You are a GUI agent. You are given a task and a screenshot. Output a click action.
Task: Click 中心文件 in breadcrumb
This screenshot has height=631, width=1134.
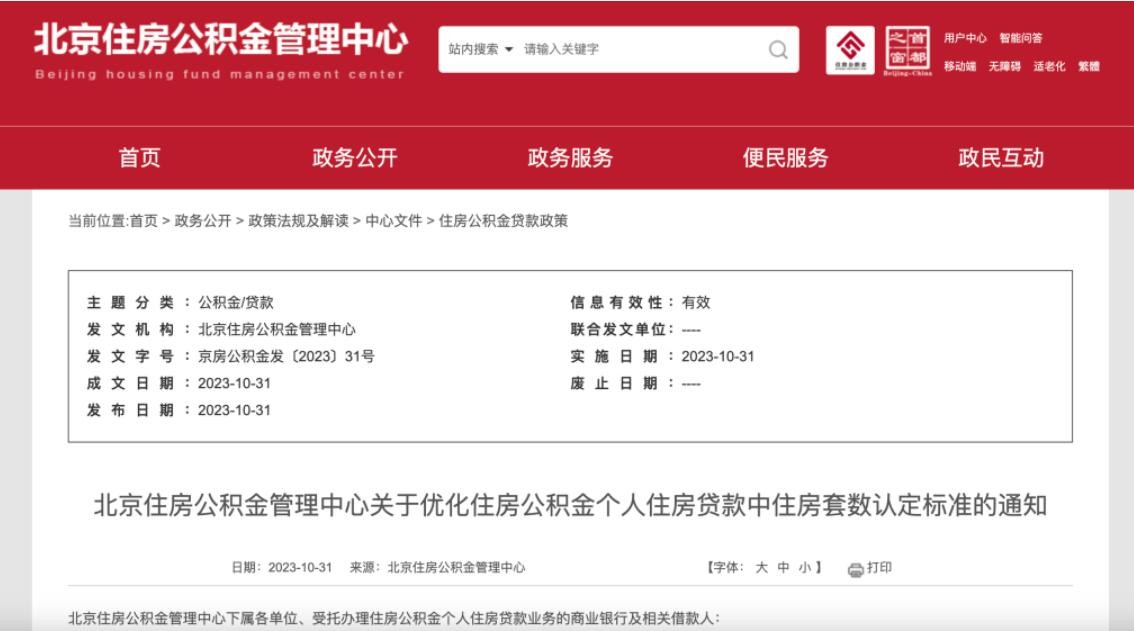393,221
